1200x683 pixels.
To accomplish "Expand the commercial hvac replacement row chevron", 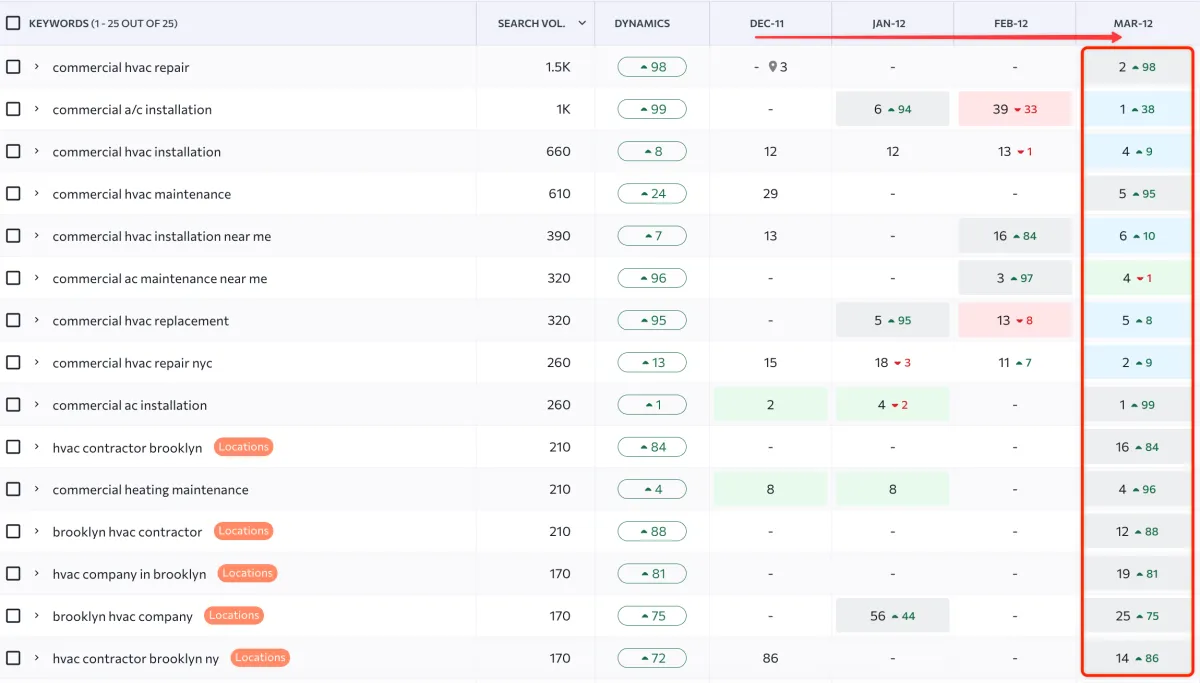I will click(x=37, y=320).
